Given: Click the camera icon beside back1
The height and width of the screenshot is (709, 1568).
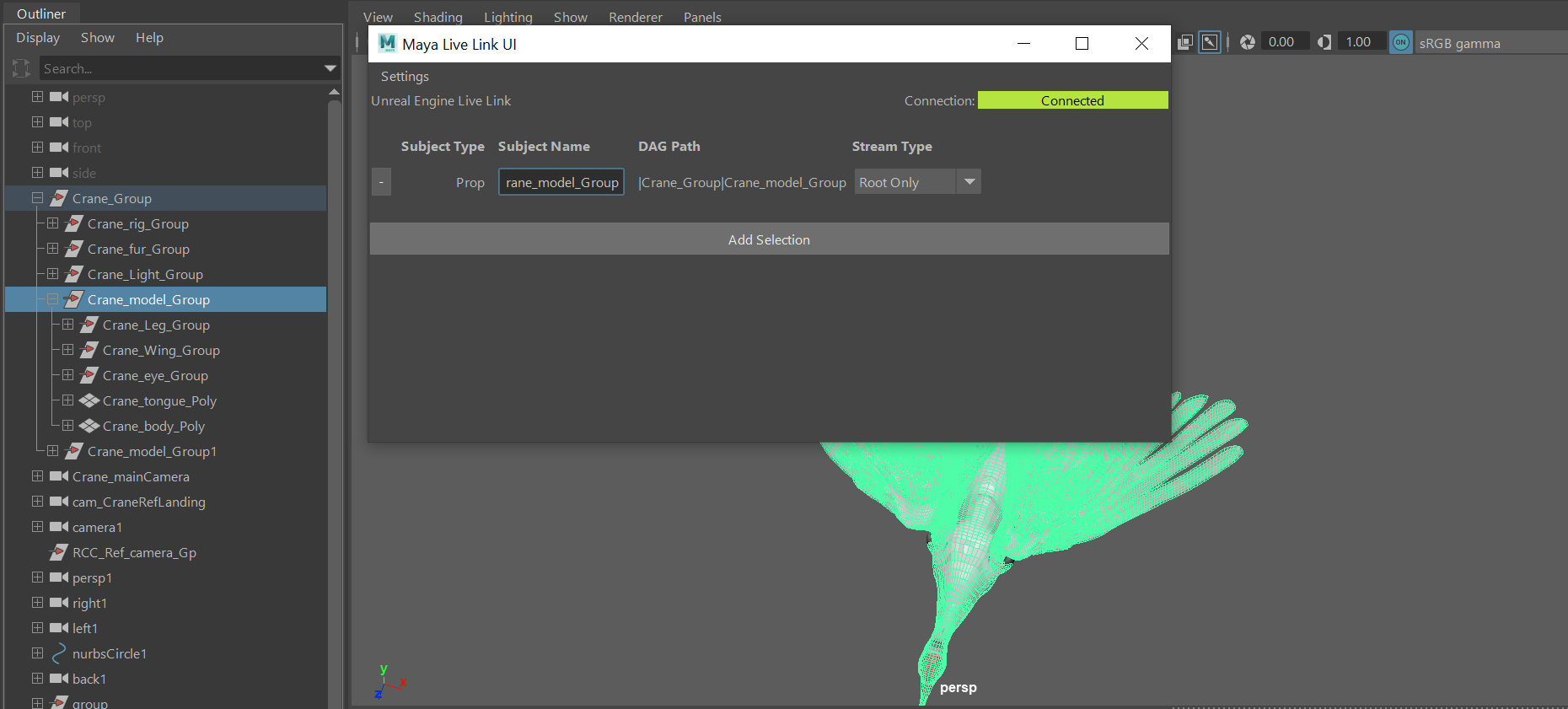Looking at the screenshot, I should [59, 679].
